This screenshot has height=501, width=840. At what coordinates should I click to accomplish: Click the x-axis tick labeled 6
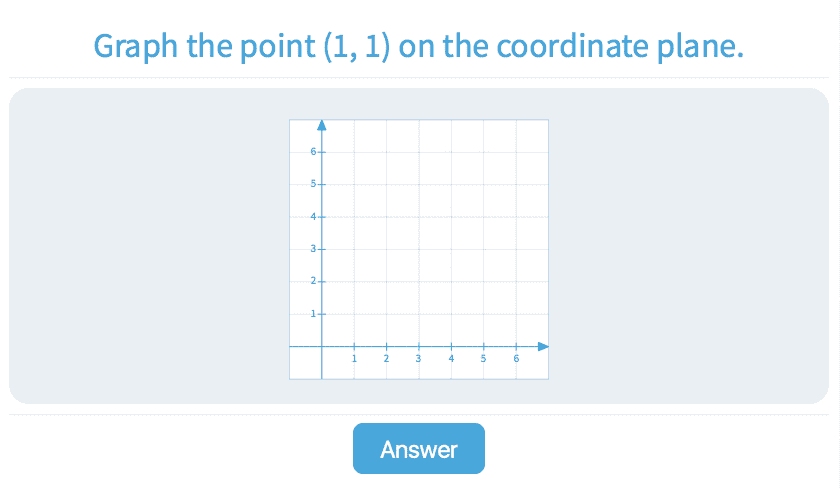(x=516, y=347)
